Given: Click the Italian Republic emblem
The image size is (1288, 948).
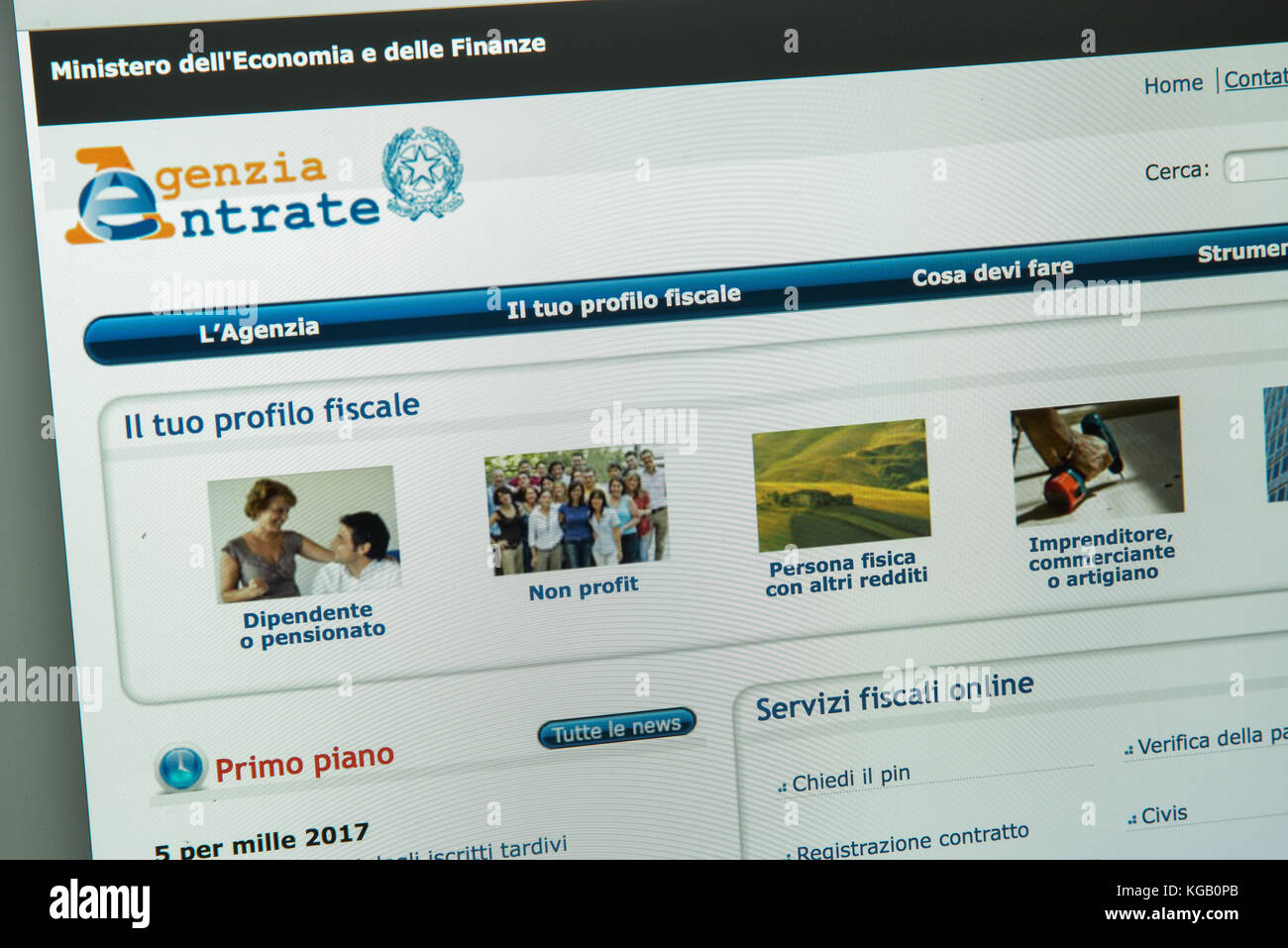Looking at the screenshot, I should pos(423,172).
